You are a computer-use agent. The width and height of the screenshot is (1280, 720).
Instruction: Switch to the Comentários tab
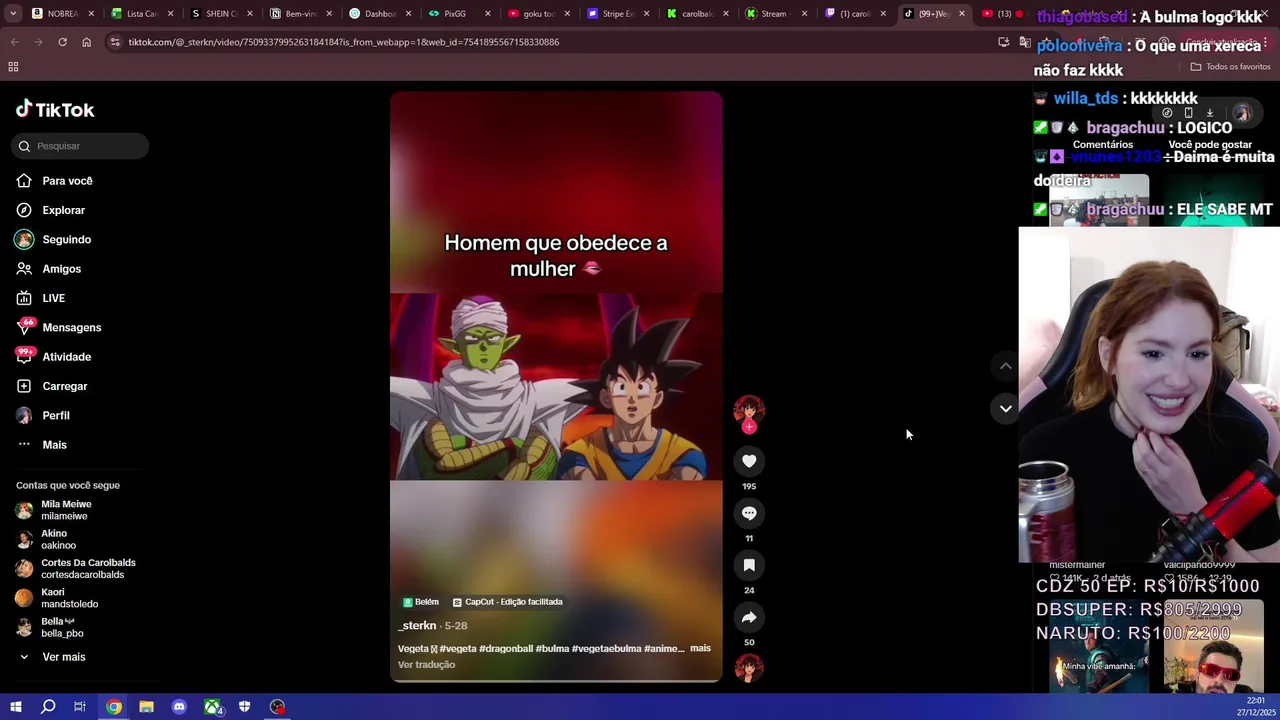[1103, 145]
